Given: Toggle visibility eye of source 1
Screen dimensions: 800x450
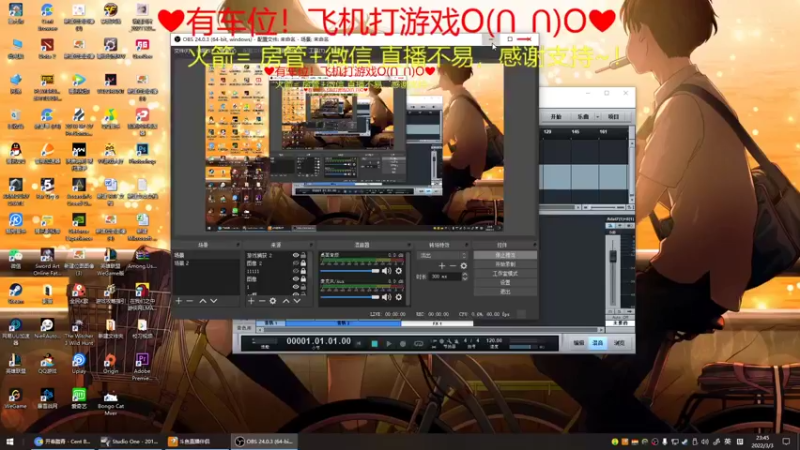Looking at the screenshot, I should click(295, 287).
